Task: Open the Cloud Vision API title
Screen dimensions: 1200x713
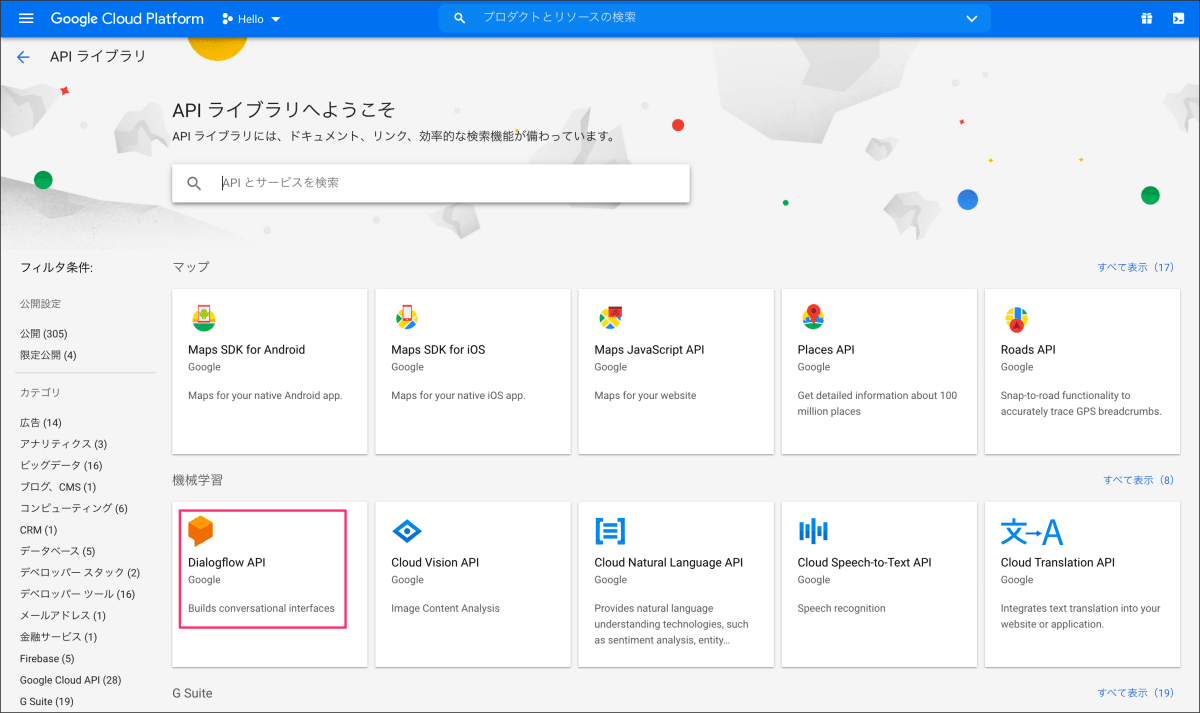Action: 435,563
